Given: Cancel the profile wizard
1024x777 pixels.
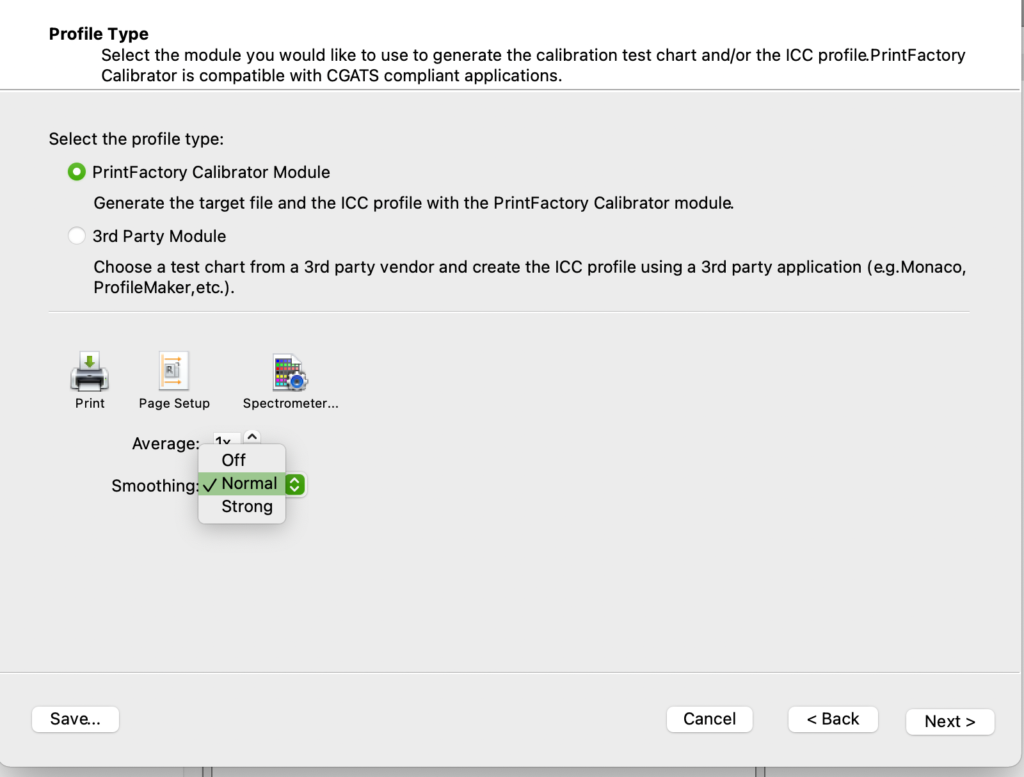Looking at the screenshot, I should pyautogui.click(x=709, y=719).
